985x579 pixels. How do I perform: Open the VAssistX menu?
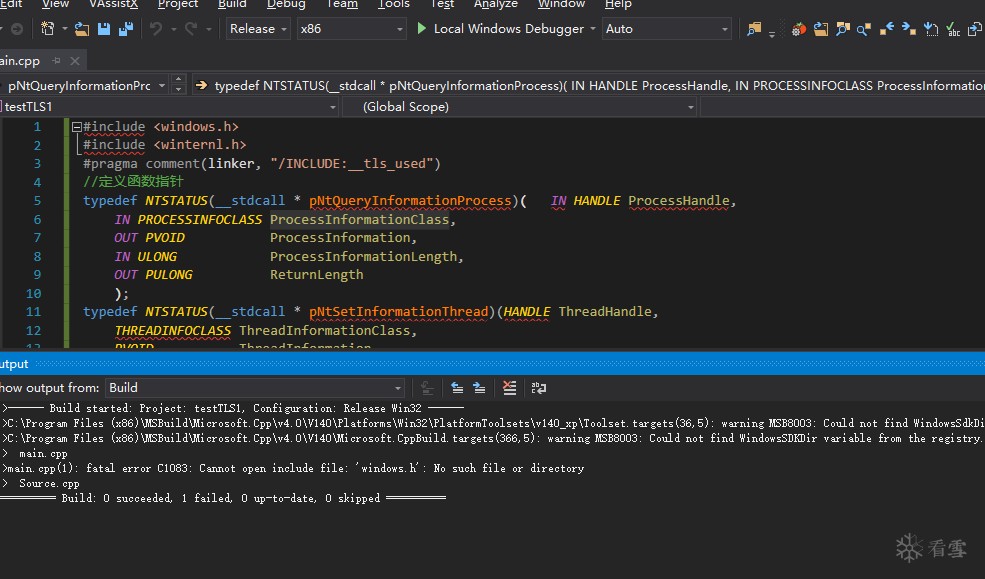click(x=114, y=4)
